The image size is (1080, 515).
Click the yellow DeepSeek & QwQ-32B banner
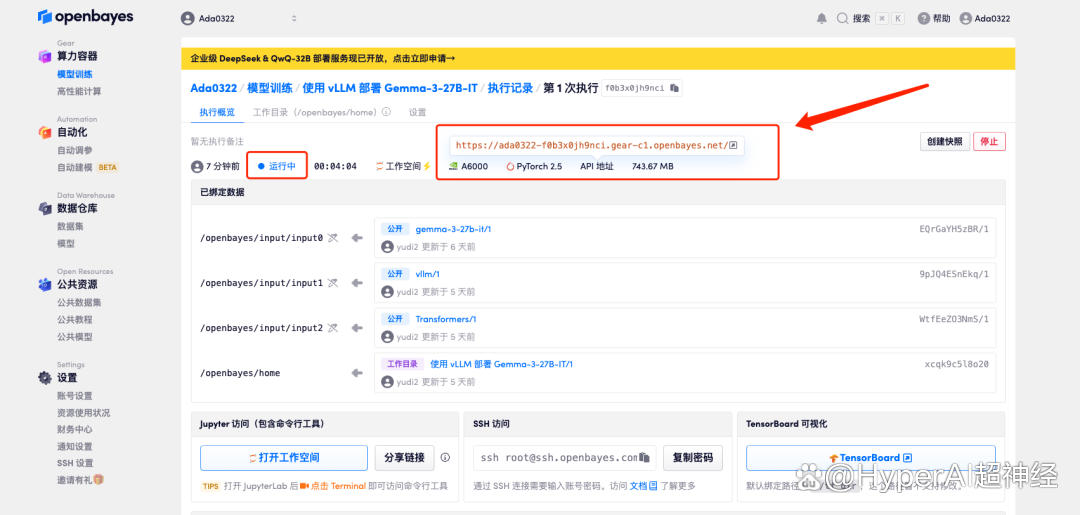pyautogui.click(x=598, y=59)
